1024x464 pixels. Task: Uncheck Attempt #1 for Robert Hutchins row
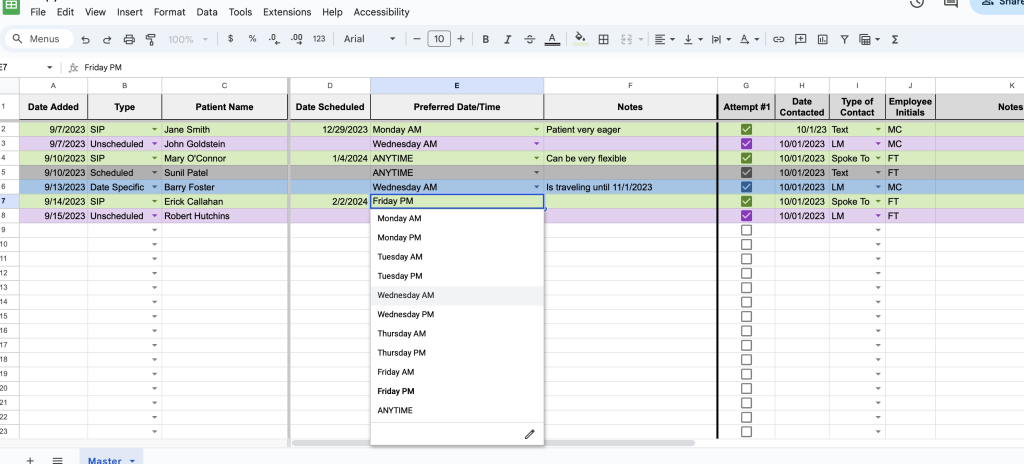[x=746, y=216]
